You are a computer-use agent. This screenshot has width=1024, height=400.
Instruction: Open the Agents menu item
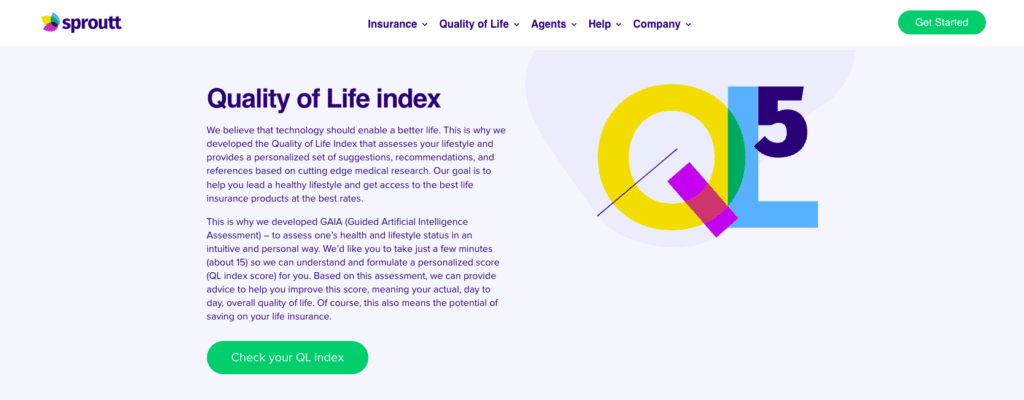[548, 24]
